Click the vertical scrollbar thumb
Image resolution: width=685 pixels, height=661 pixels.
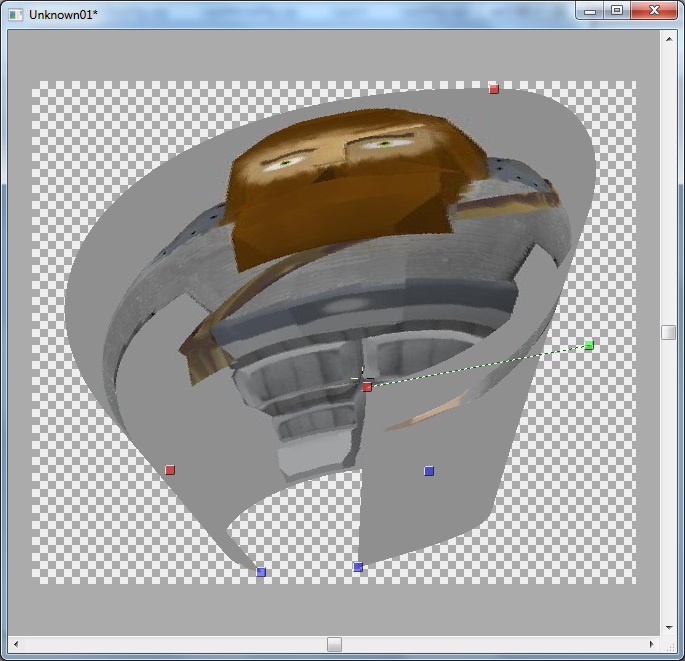[x=668, y=333]
